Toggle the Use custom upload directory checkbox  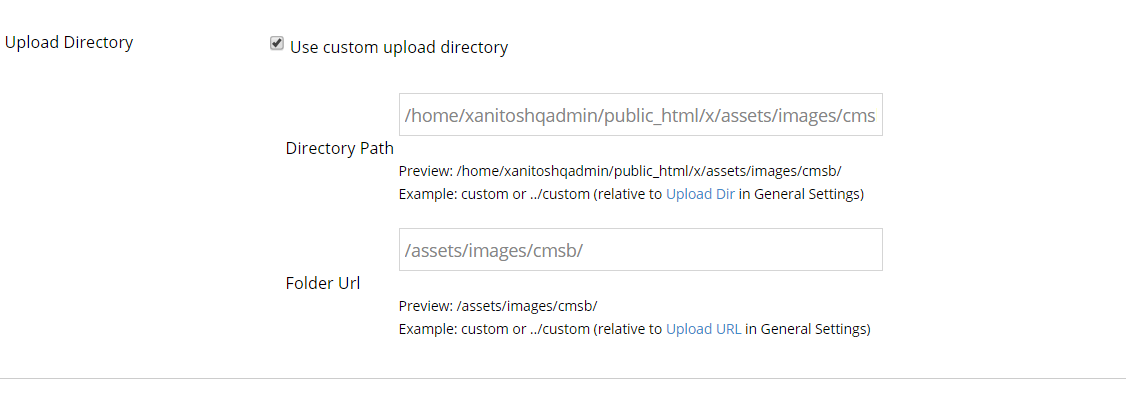pyautogui.click(x=277, y=44)
